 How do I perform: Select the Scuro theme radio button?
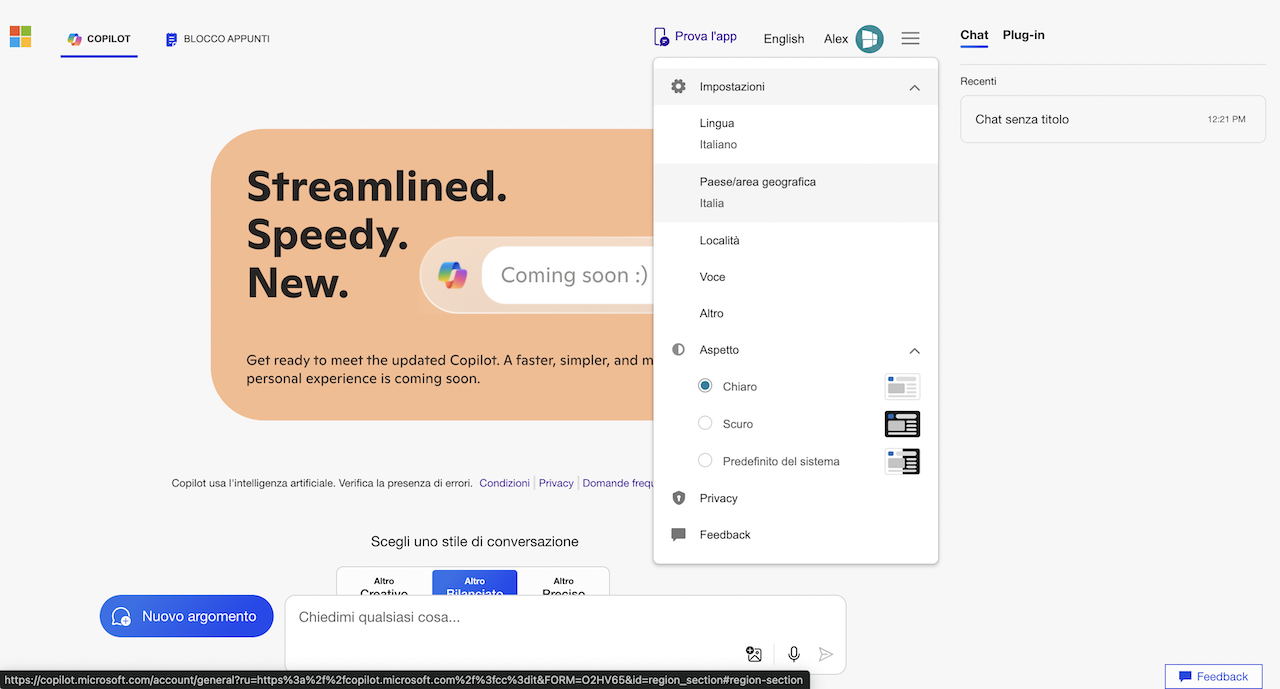(x=705, y=423)
